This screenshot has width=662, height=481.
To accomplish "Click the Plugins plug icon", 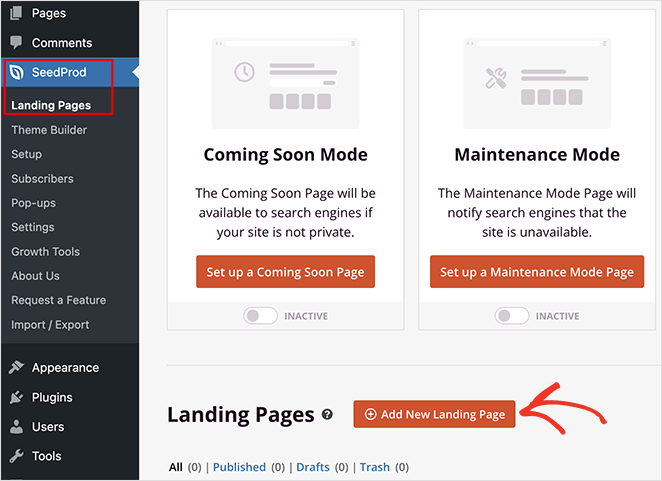I will pos(16,397).
